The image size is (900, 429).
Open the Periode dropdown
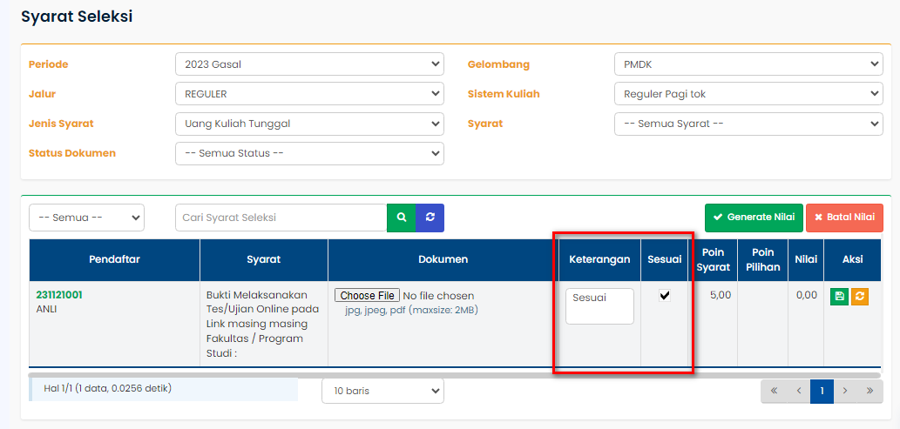(x=308, y=64)
